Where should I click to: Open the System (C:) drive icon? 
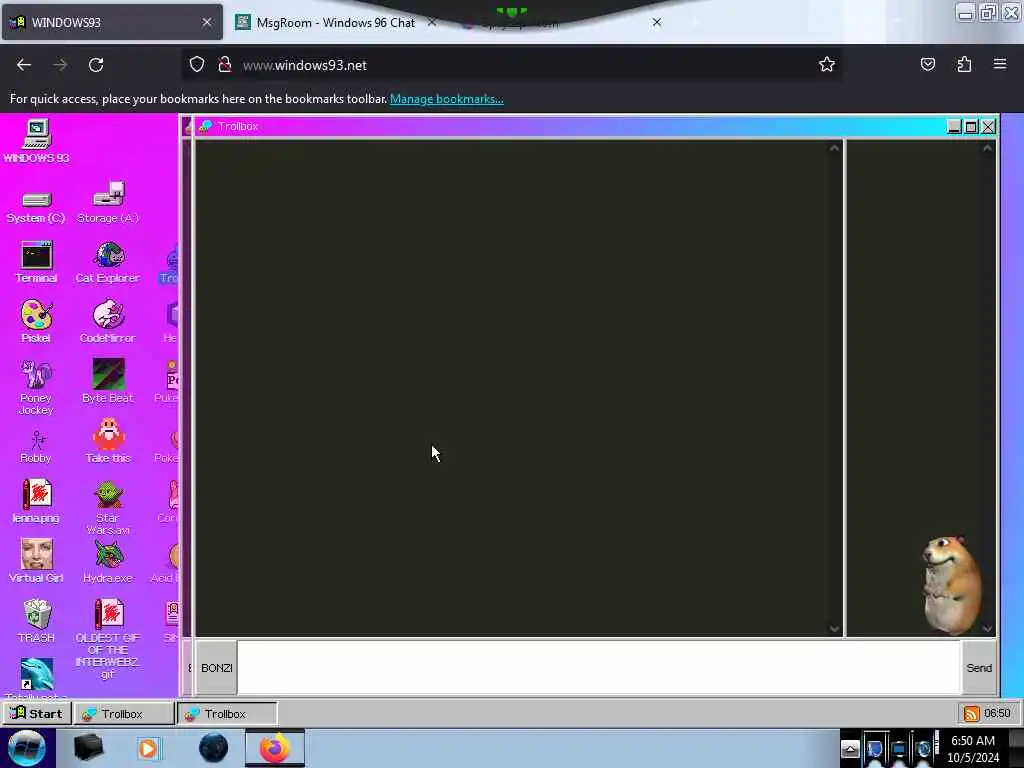click(x=36, y=207)
